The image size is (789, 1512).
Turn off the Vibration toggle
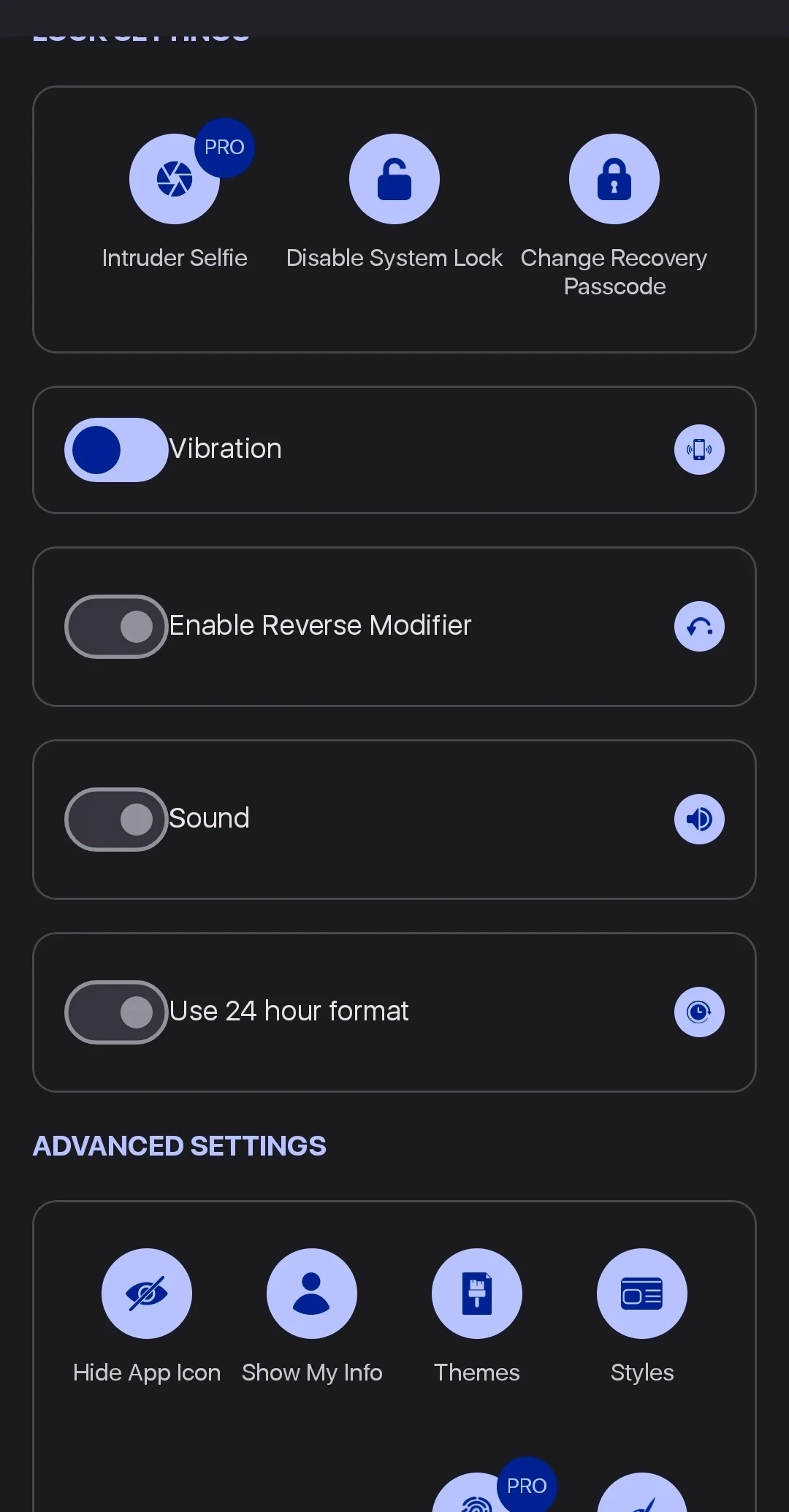116,449
